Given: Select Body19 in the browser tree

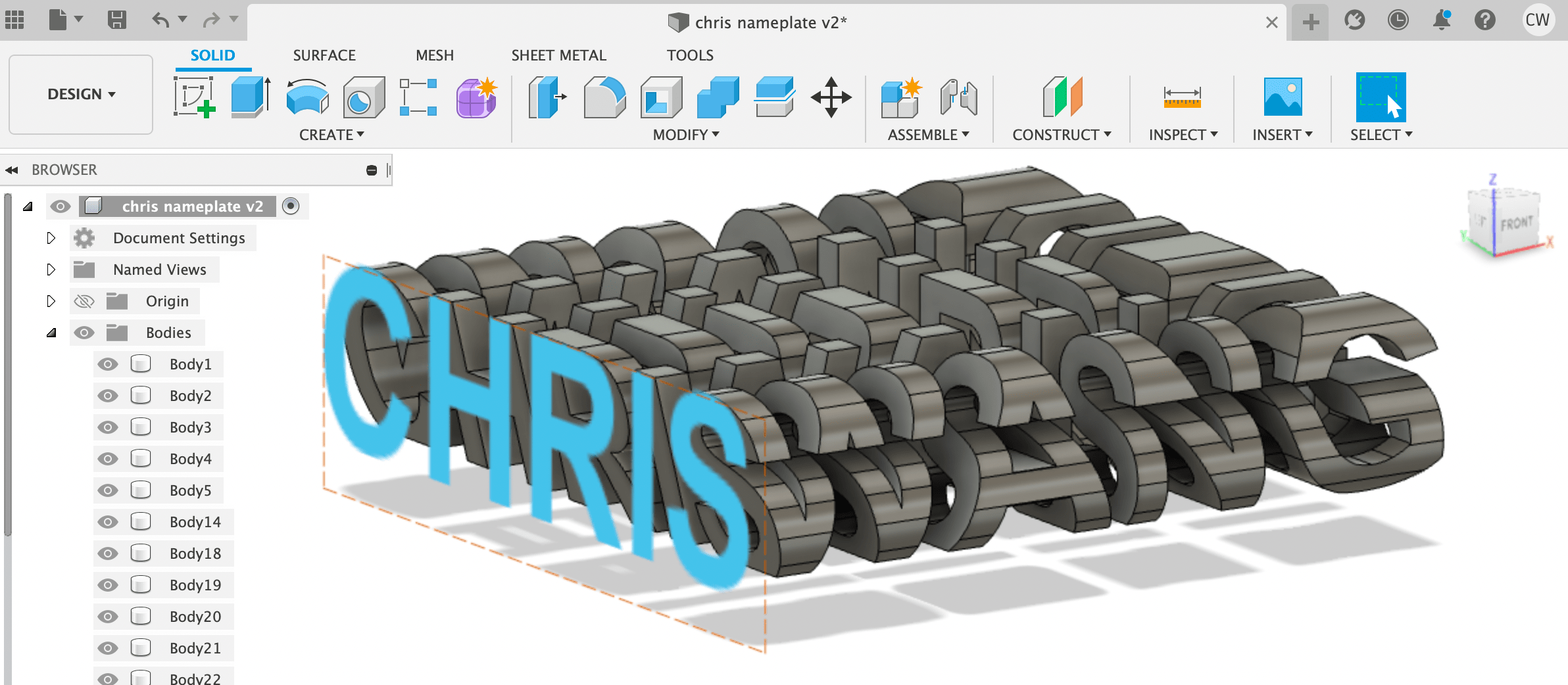Looking at the screenshot, I should tap(195, 585).
